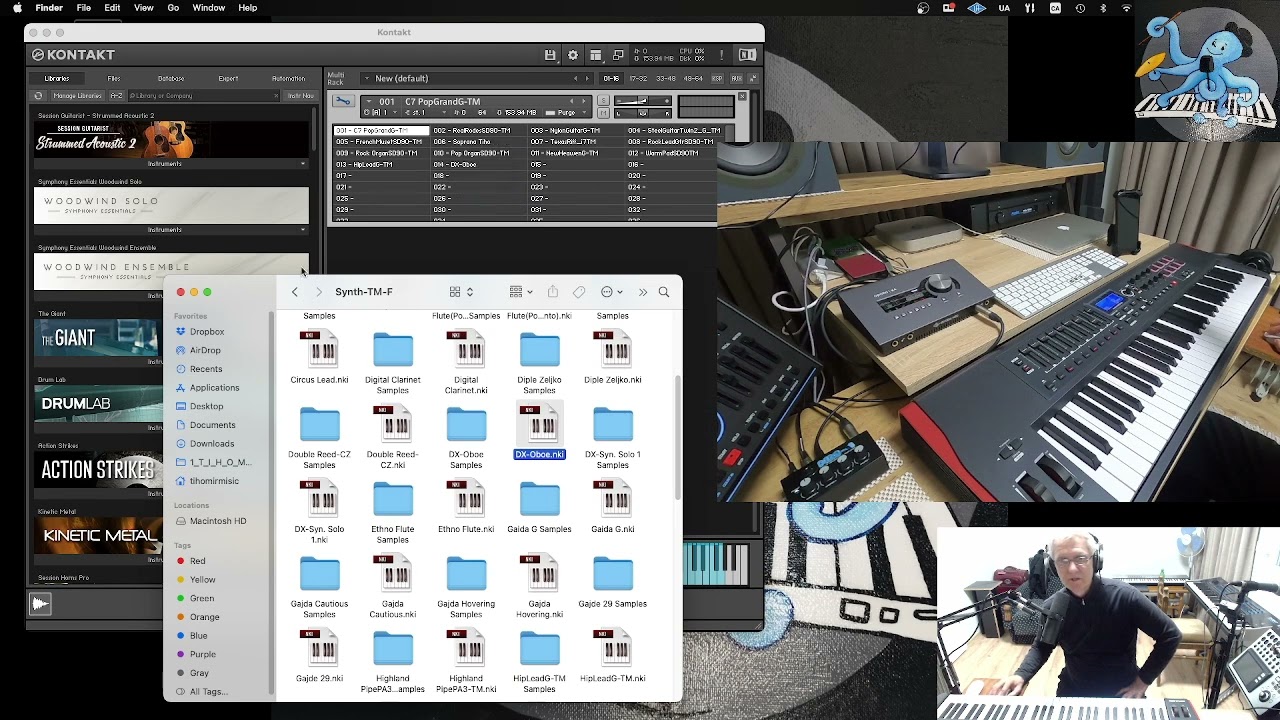Click Kontakt minimize view icon

618,55
